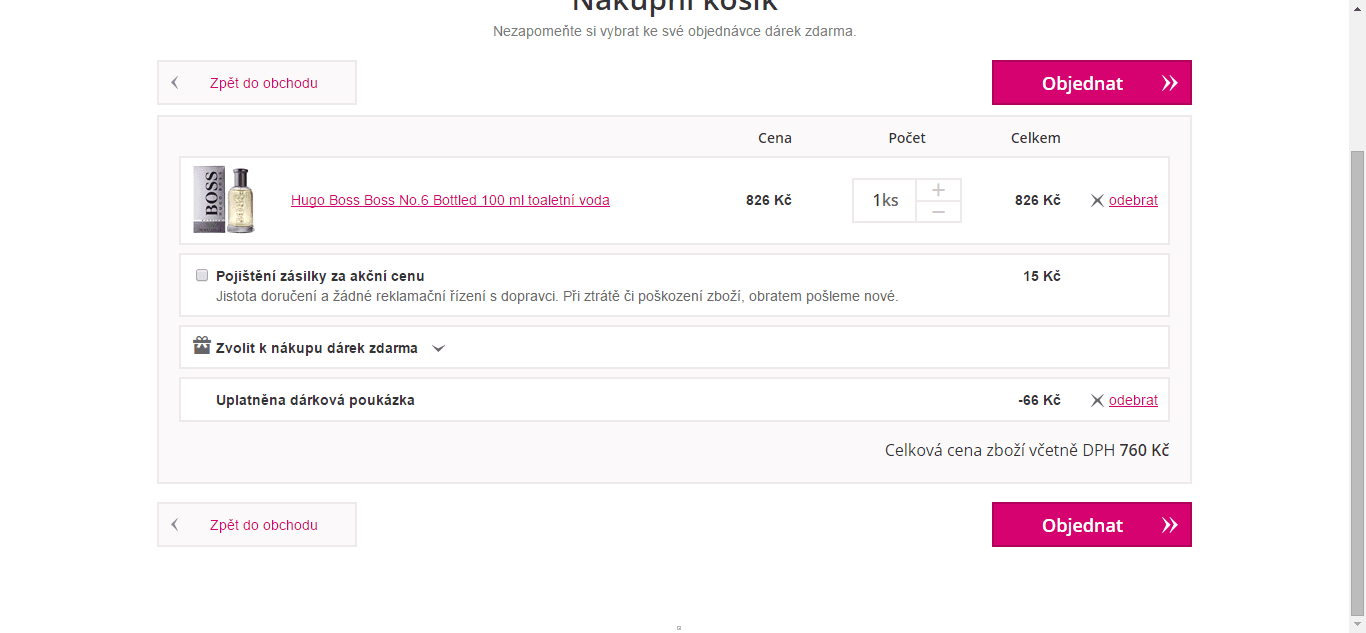
Task: Click X icon in dárková poukázka row
Action: click(1097, 400)
